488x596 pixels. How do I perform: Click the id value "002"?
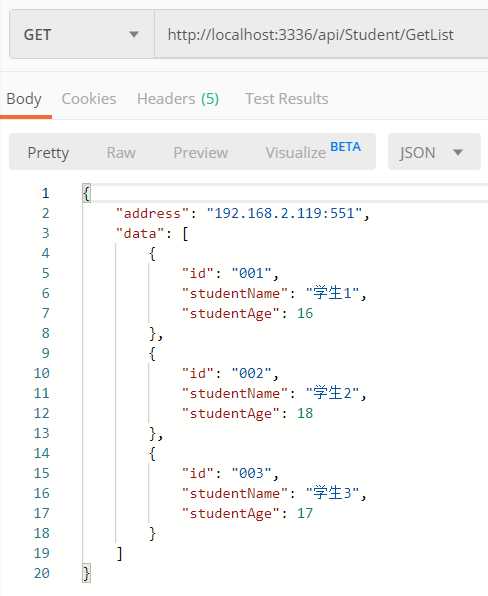(x=251, y=373)
